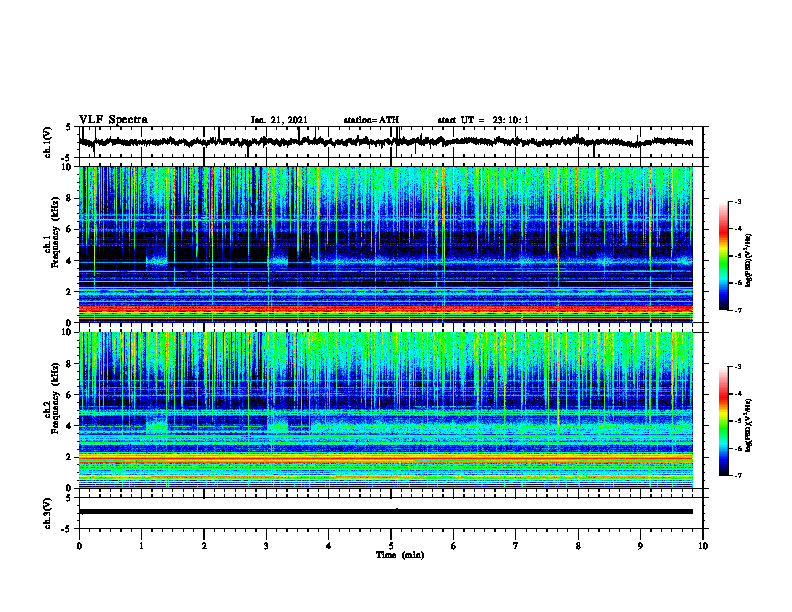Image resolution: width=792 pixels, height=612 pixels.
Task: Click the ch.2 colorbar 'log(PSD)' label
Action: 749,425
